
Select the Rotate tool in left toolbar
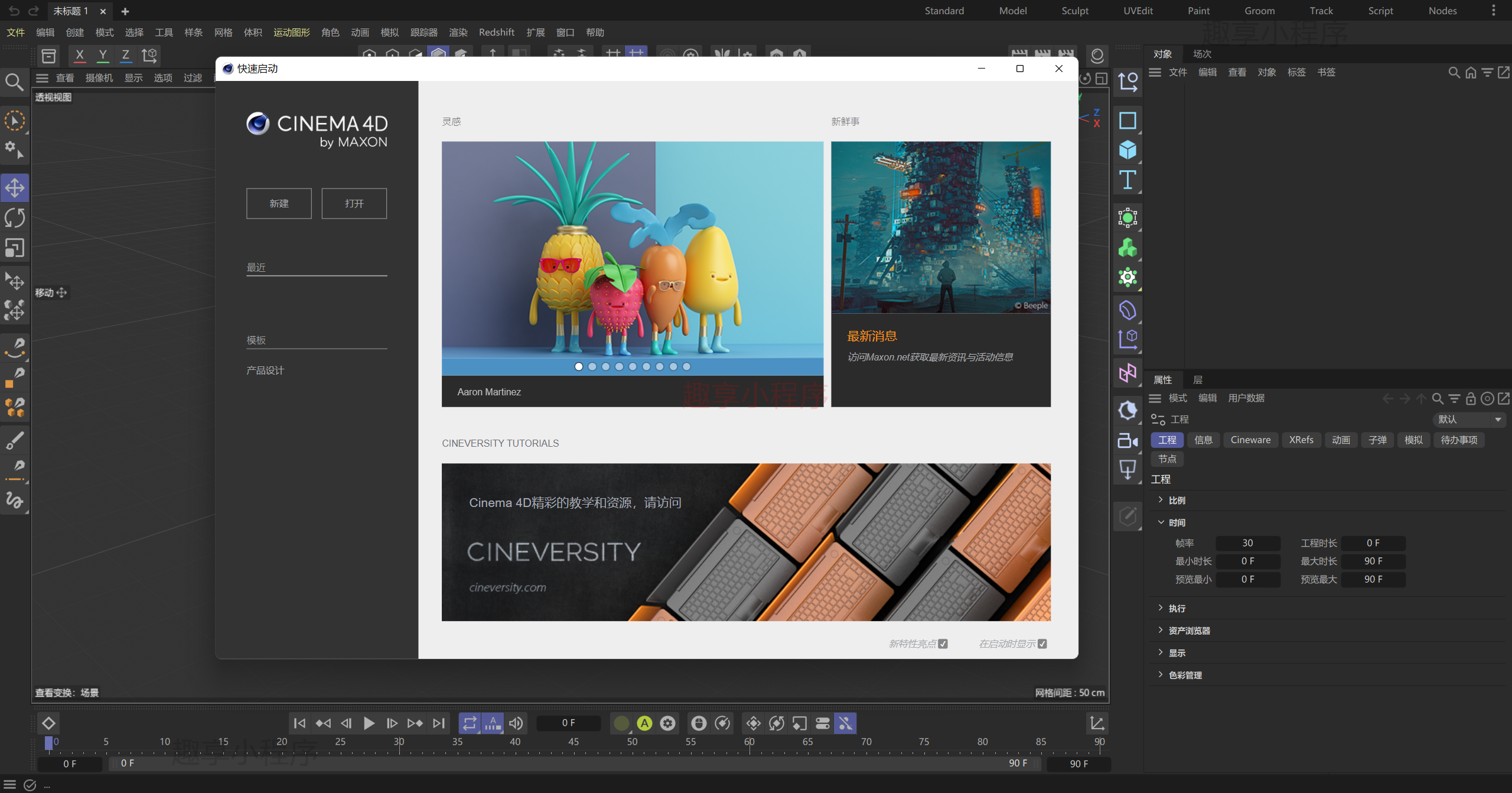[15, 218]
